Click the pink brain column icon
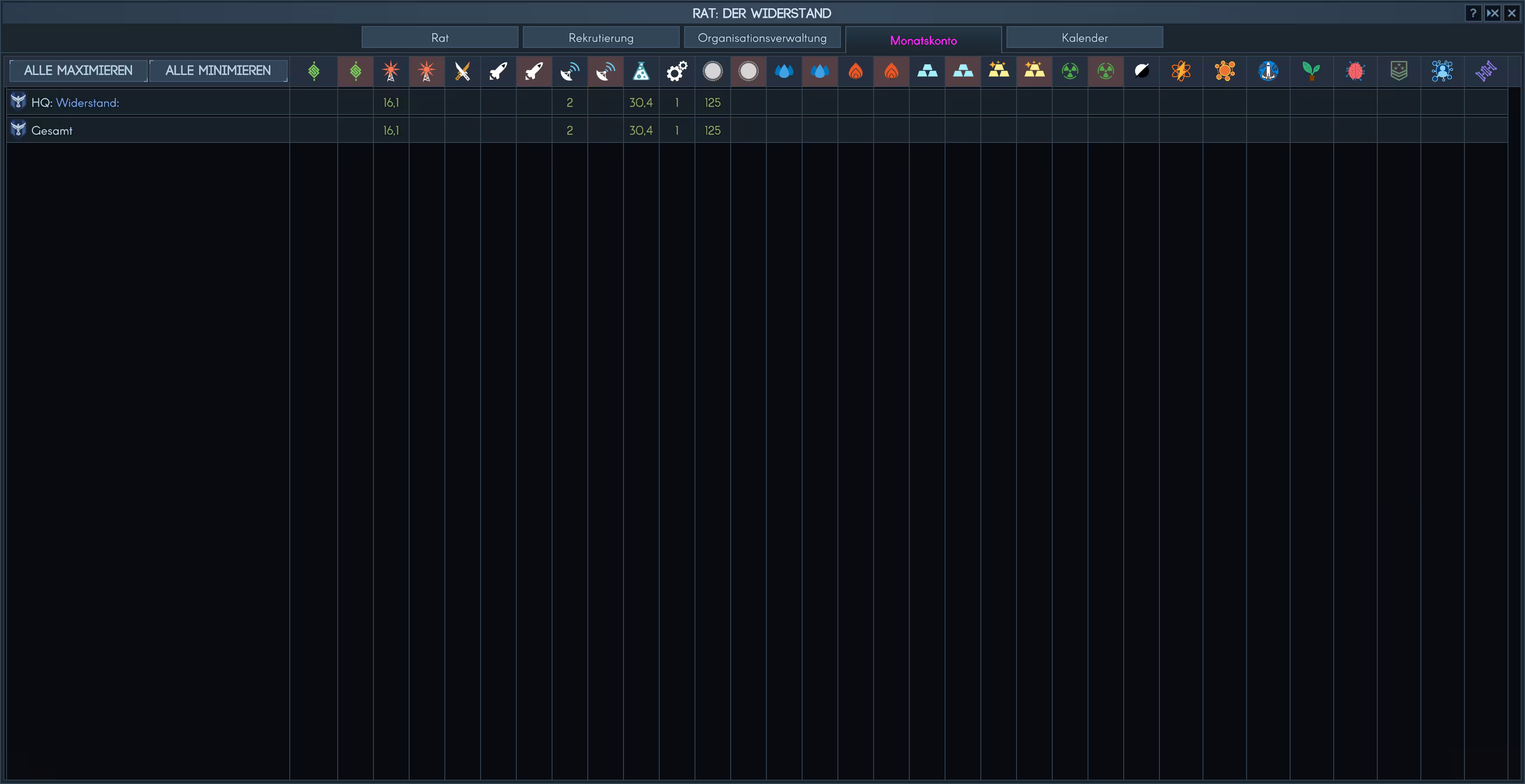Viewport: 1525px width, 784px height. pyautogui.click(x=1355, y=71)
